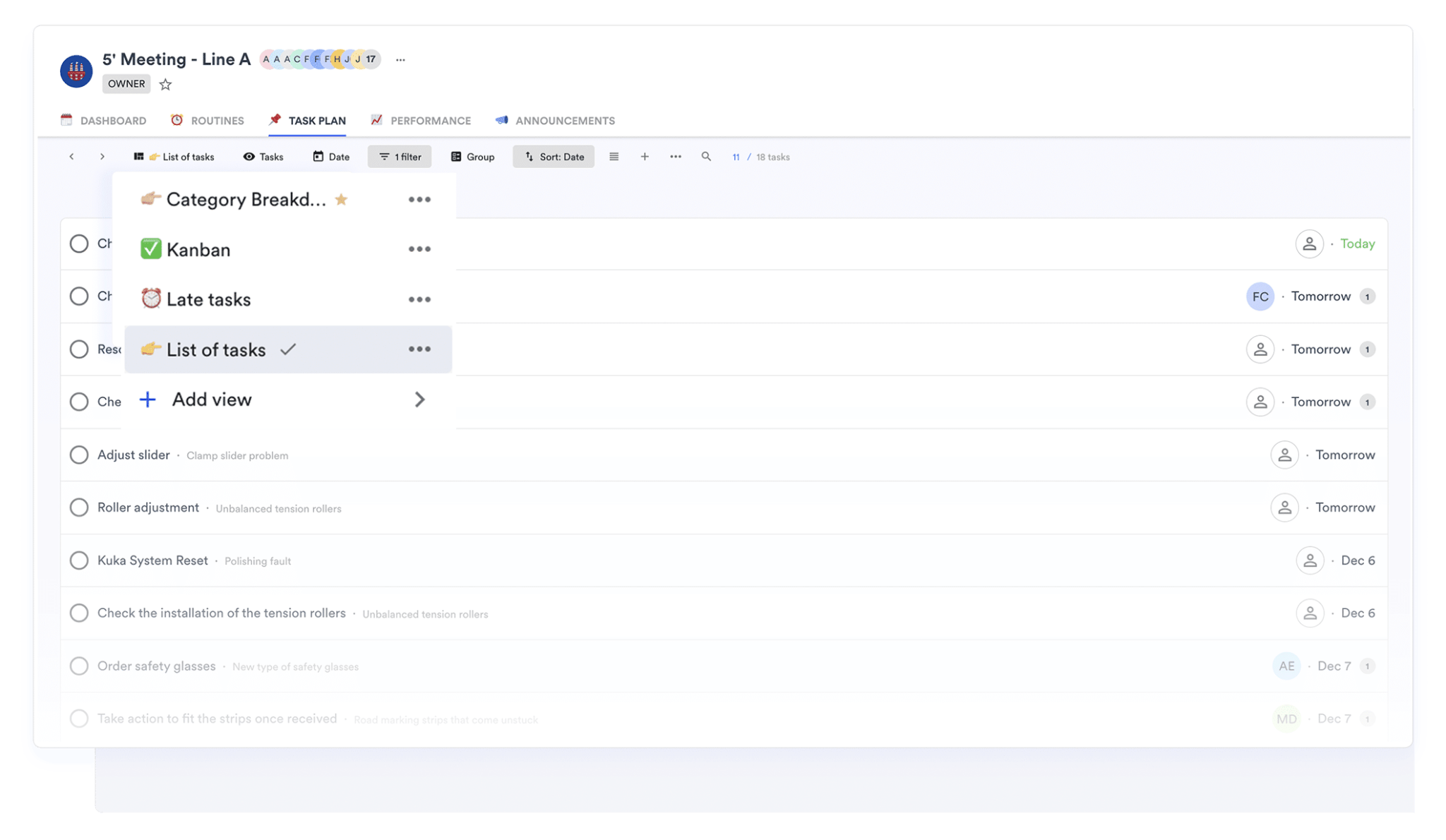Open the List of tasks view selector
The height and width of the screenshot is (840, 1446).
174,156
